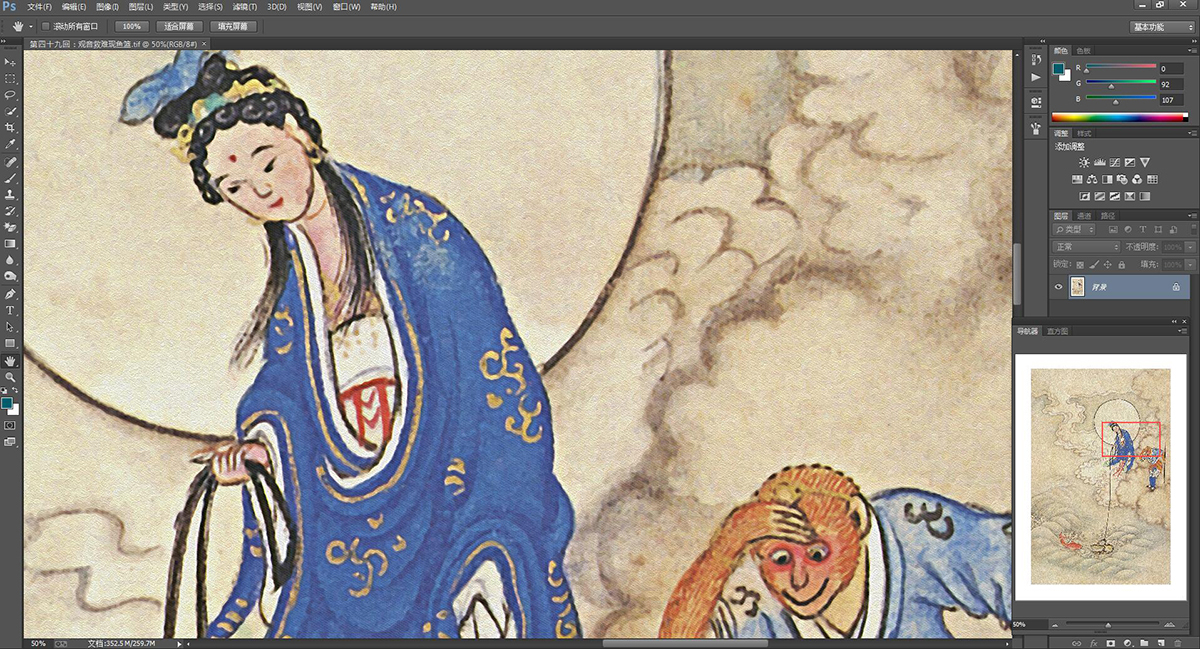Delete the layer with trash icon
1200x649 pixels.
[x=1179, y=641]
